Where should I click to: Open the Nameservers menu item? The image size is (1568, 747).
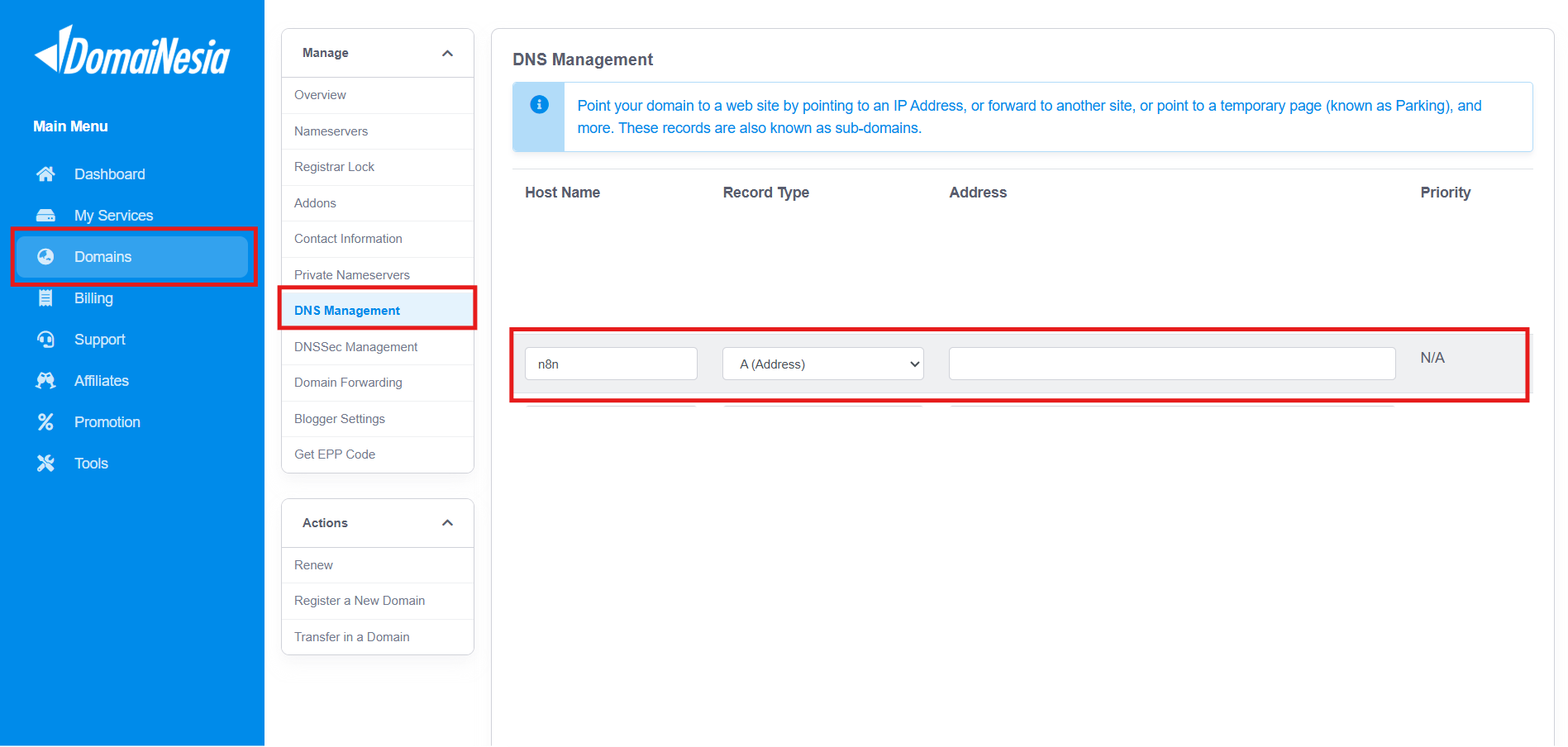pyautogui.click(x=331, y=131)
